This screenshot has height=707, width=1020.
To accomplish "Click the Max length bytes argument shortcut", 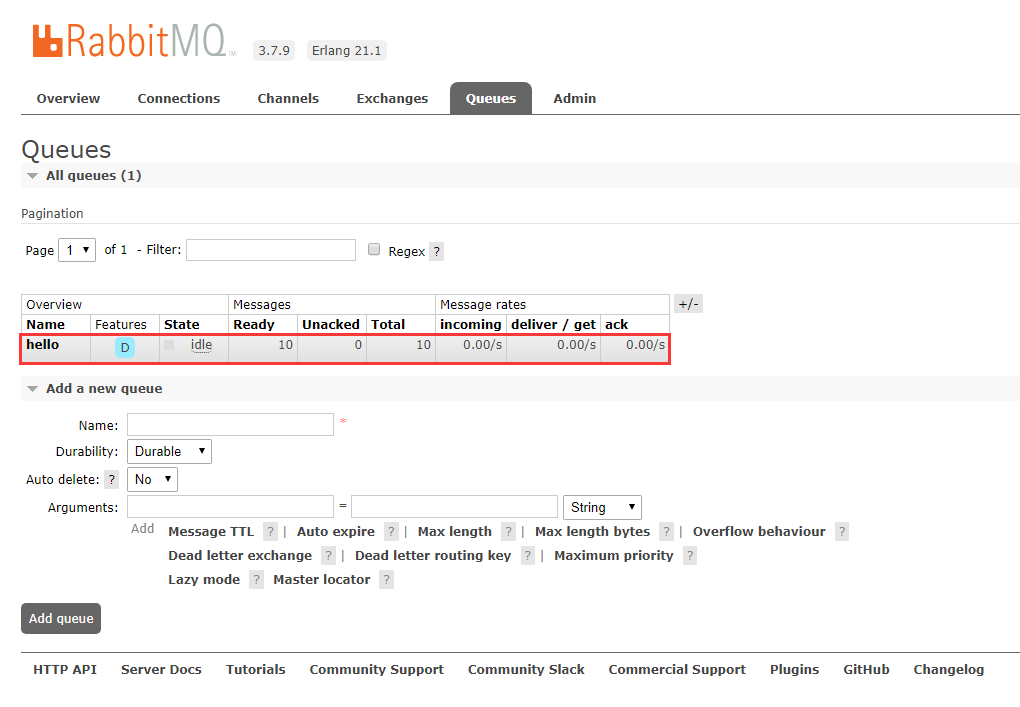I will tap(593, 531).
